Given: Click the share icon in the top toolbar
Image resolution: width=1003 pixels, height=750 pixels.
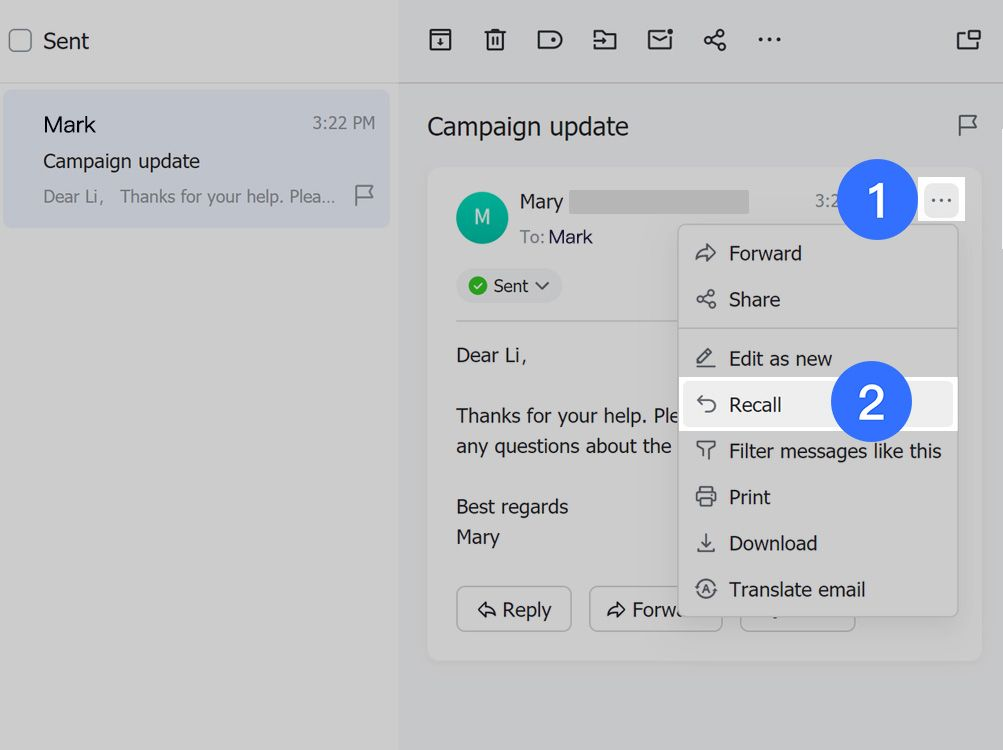Looking at the screenshot, I should (714, 40).
